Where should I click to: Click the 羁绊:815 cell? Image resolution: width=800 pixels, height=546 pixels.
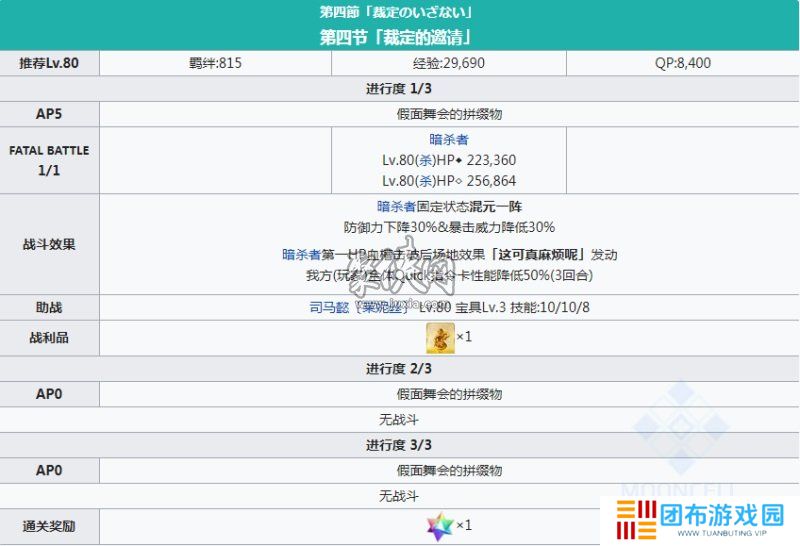click(215, 63)
